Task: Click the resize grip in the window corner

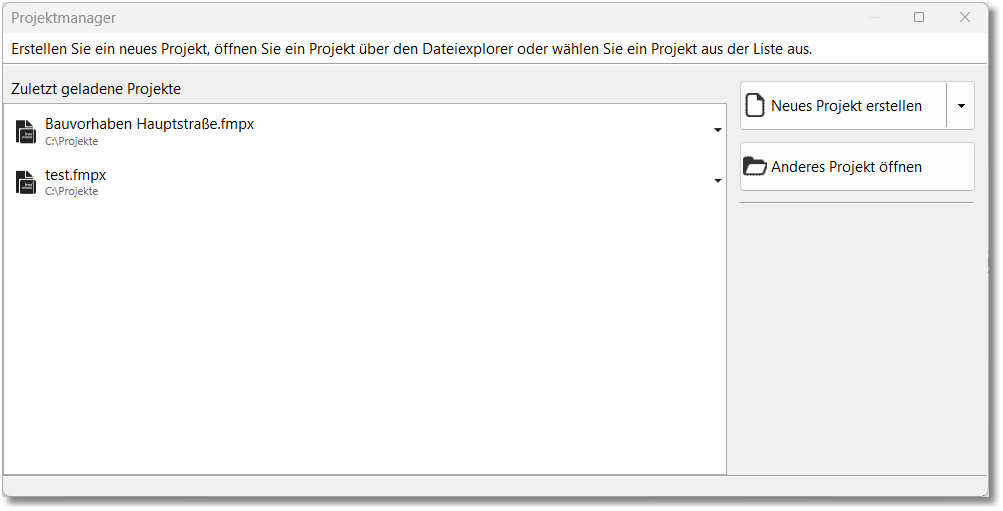Action: [982, 491]
